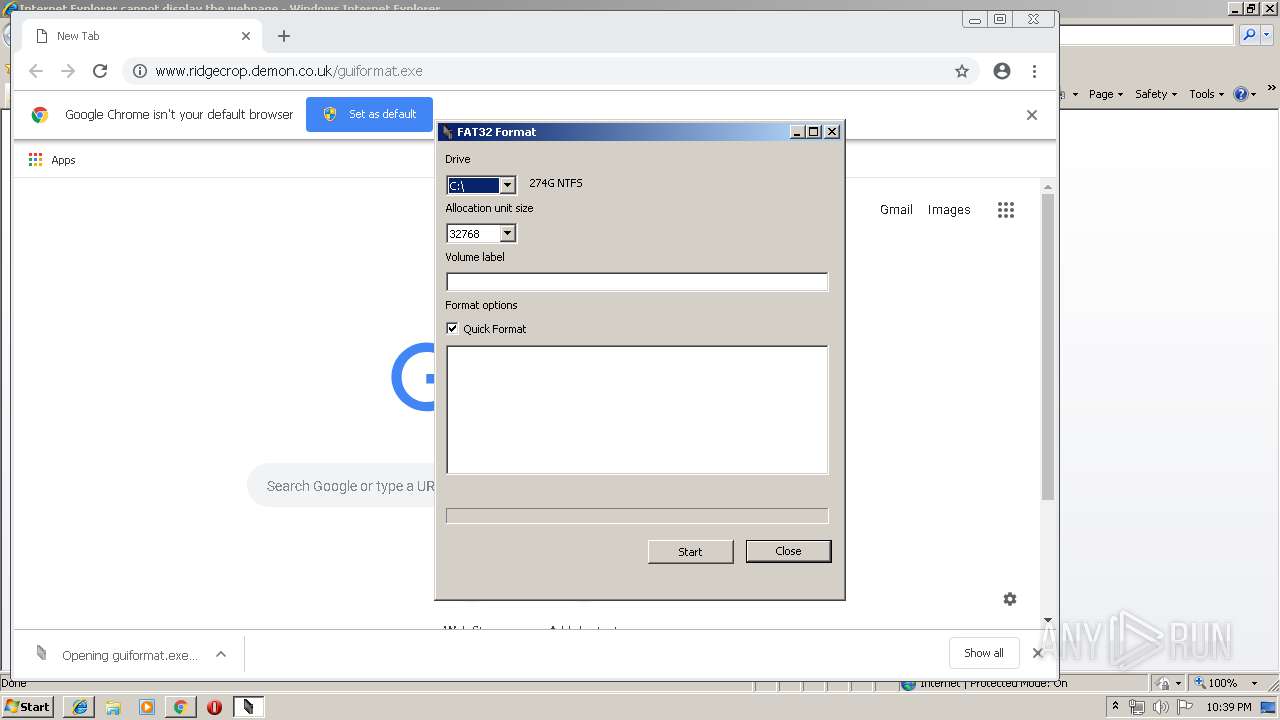Open Internet Explorer from the taskbar
This screenshot has width=1280, height=720.
tap(79, 707)
